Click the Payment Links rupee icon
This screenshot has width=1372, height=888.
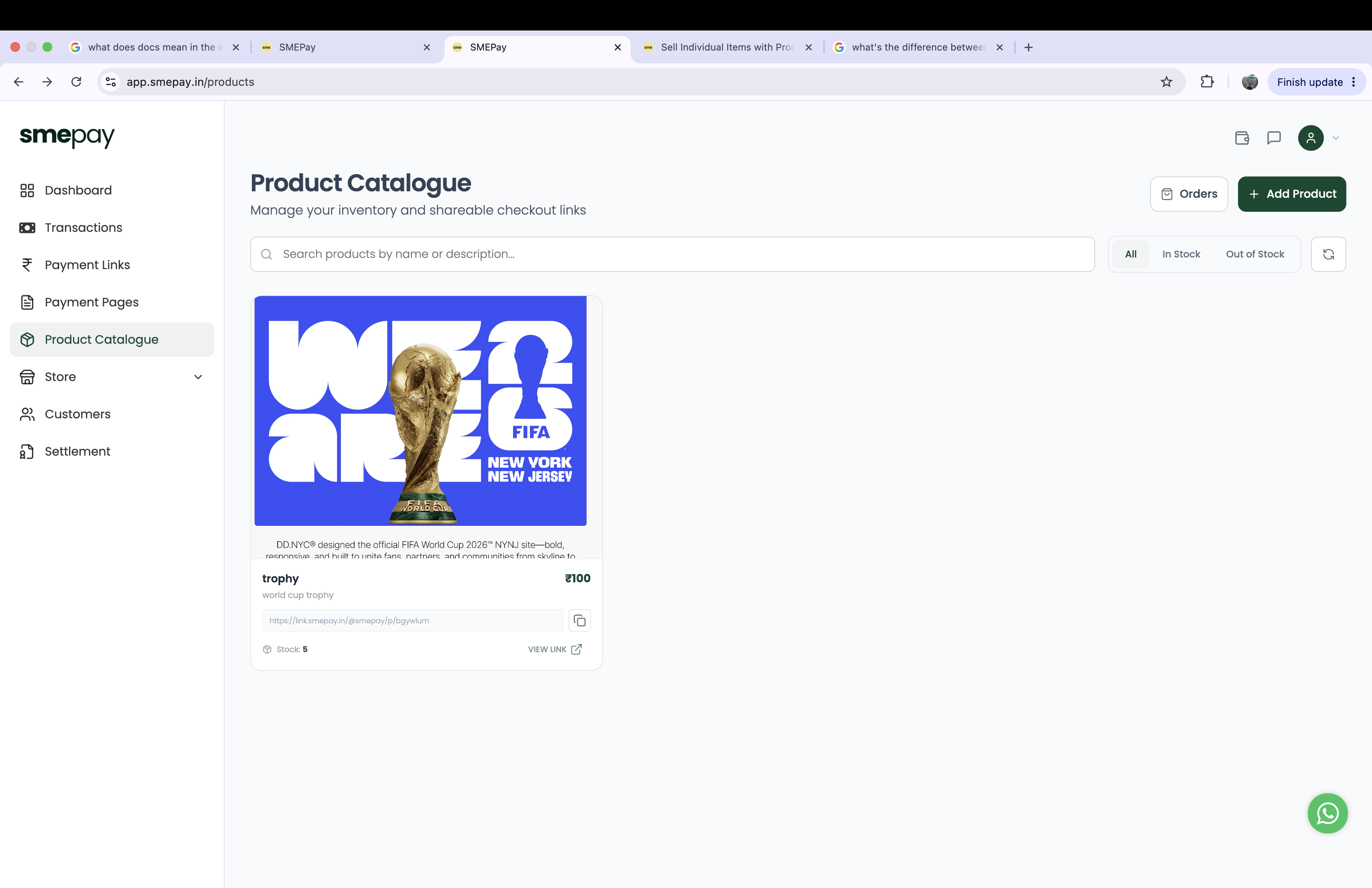pyautogui.click(x=27, y=265)
